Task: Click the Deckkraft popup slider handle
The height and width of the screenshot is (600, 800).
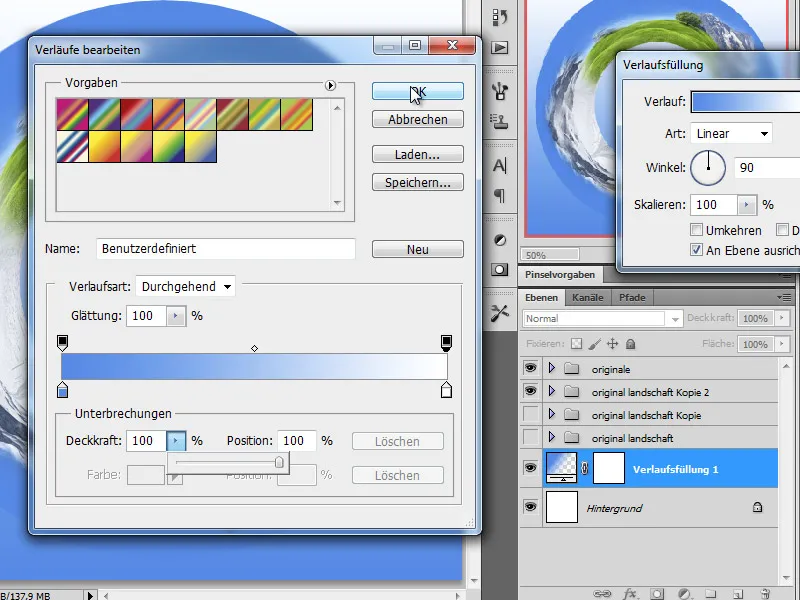Action: pyautogui.click(x=279, y=462)
